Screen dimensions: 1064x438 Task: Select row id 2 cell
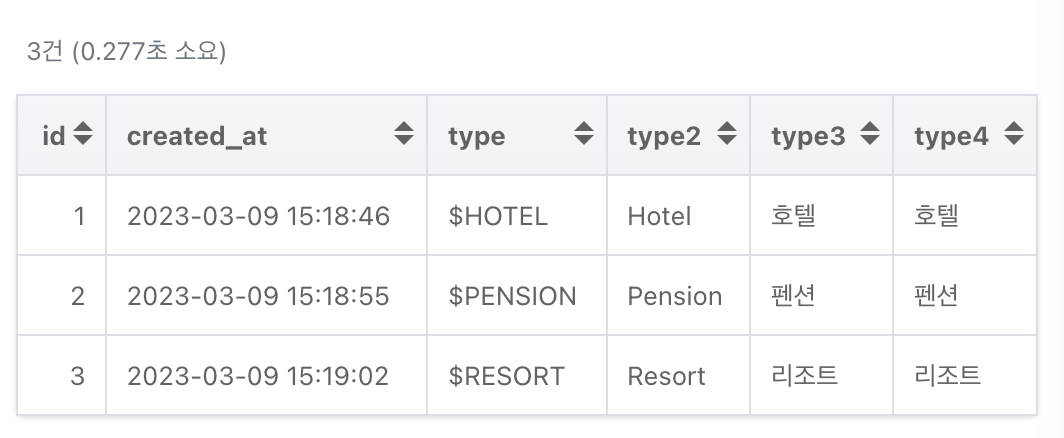(78, 296)
